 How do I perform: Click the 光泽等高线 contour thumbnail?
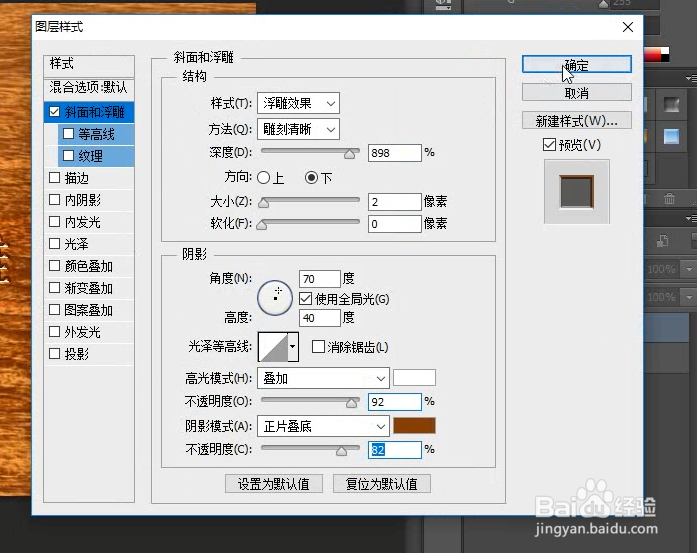tap(273, 347)
